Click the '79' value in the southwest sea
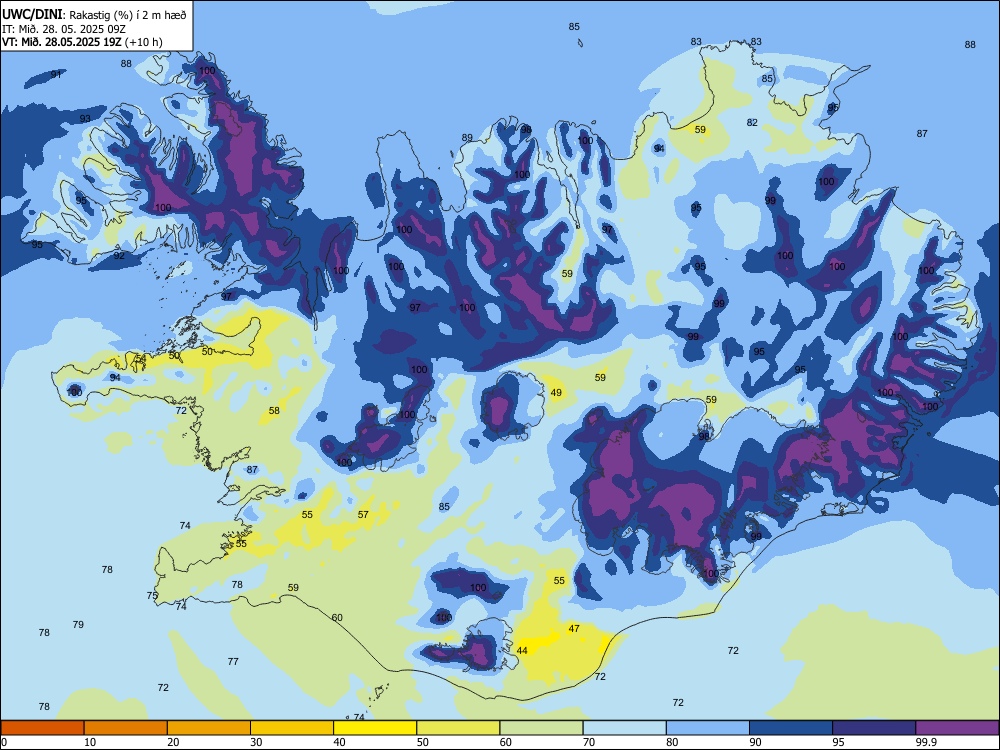 tap(78, 624)
